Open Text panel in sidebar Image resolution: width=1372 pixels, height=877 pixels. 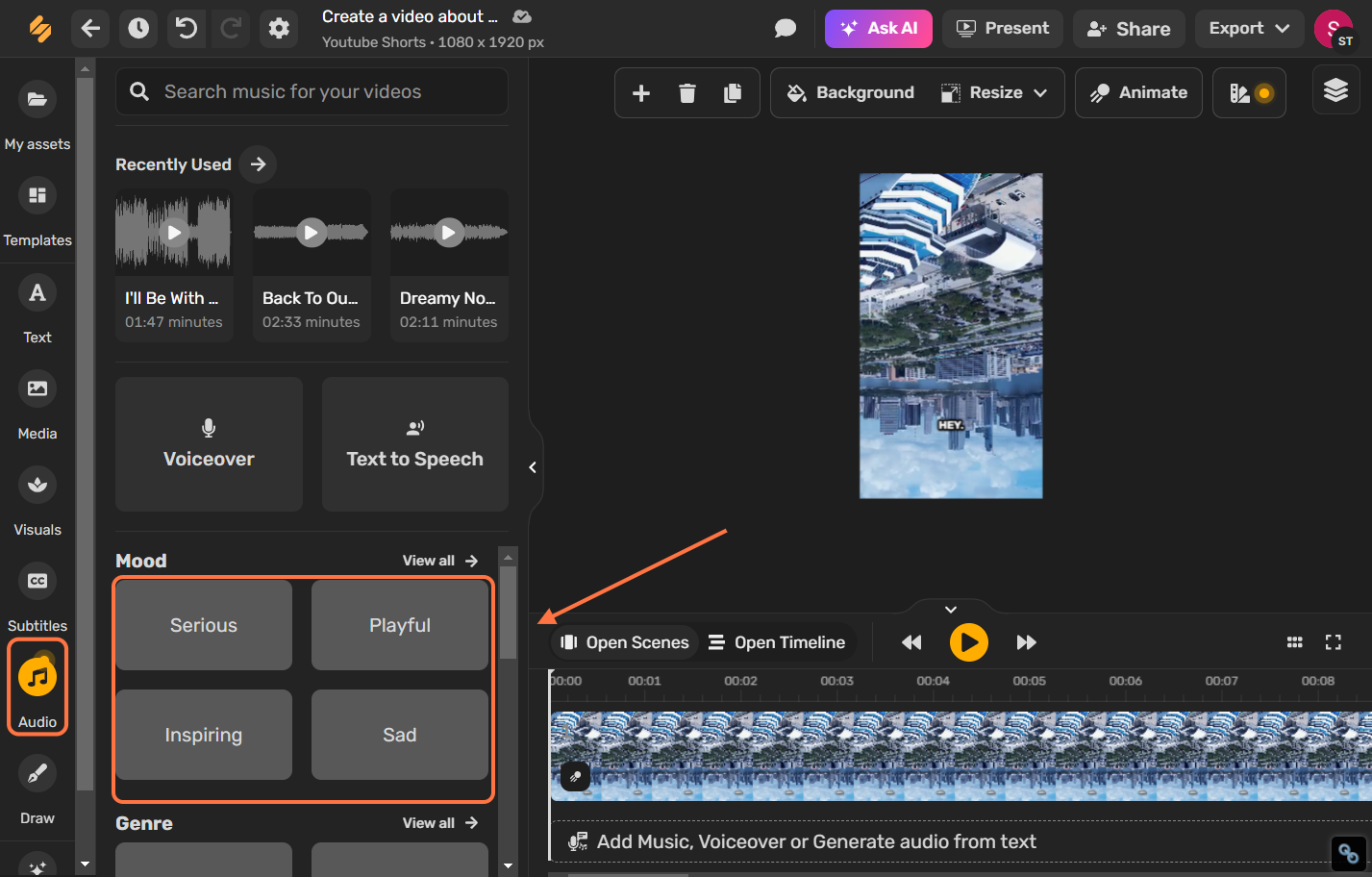pos(37,310)
